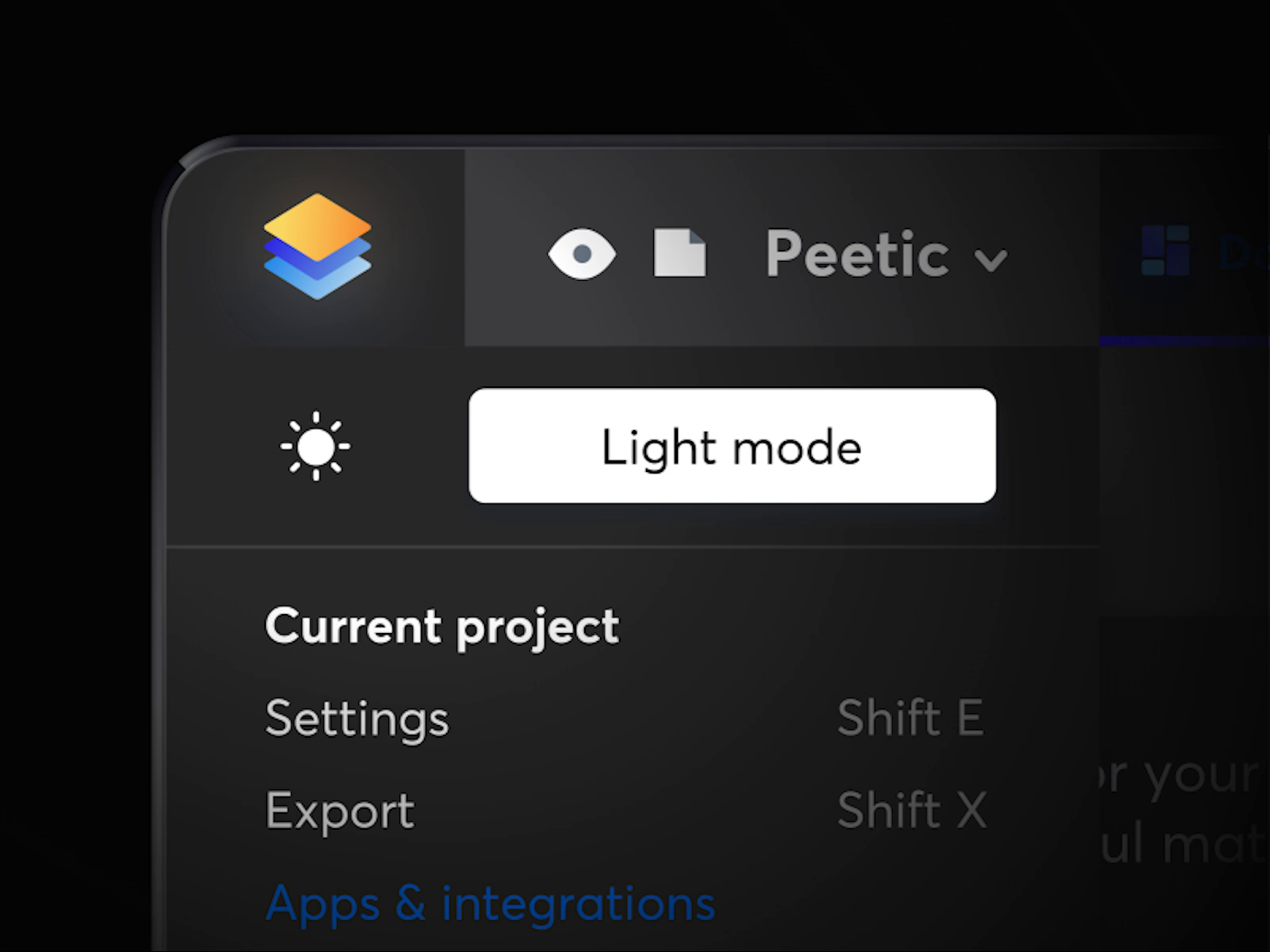The height and width of the screenshot is (952, 1270).
Task: Click the Shift X shortcut label
Action: click(911, 811)
